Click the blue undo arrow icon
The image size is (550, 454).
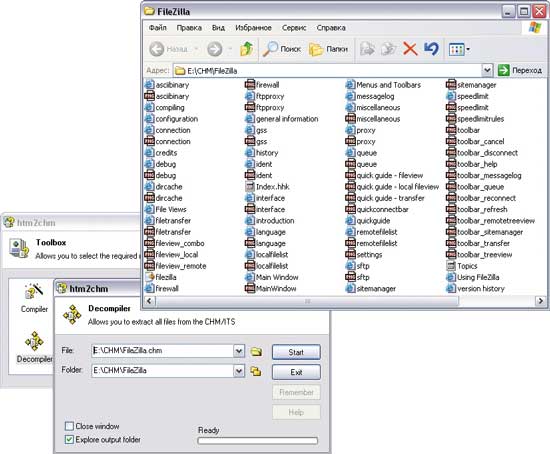pyautogui.click(x=431, y=49)
